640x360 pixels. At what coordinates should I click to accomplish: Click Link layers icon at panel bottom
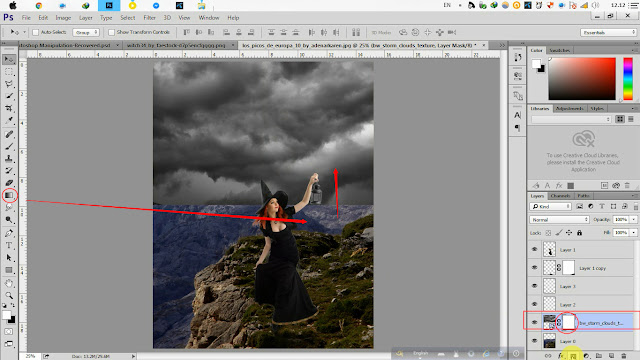548,356
